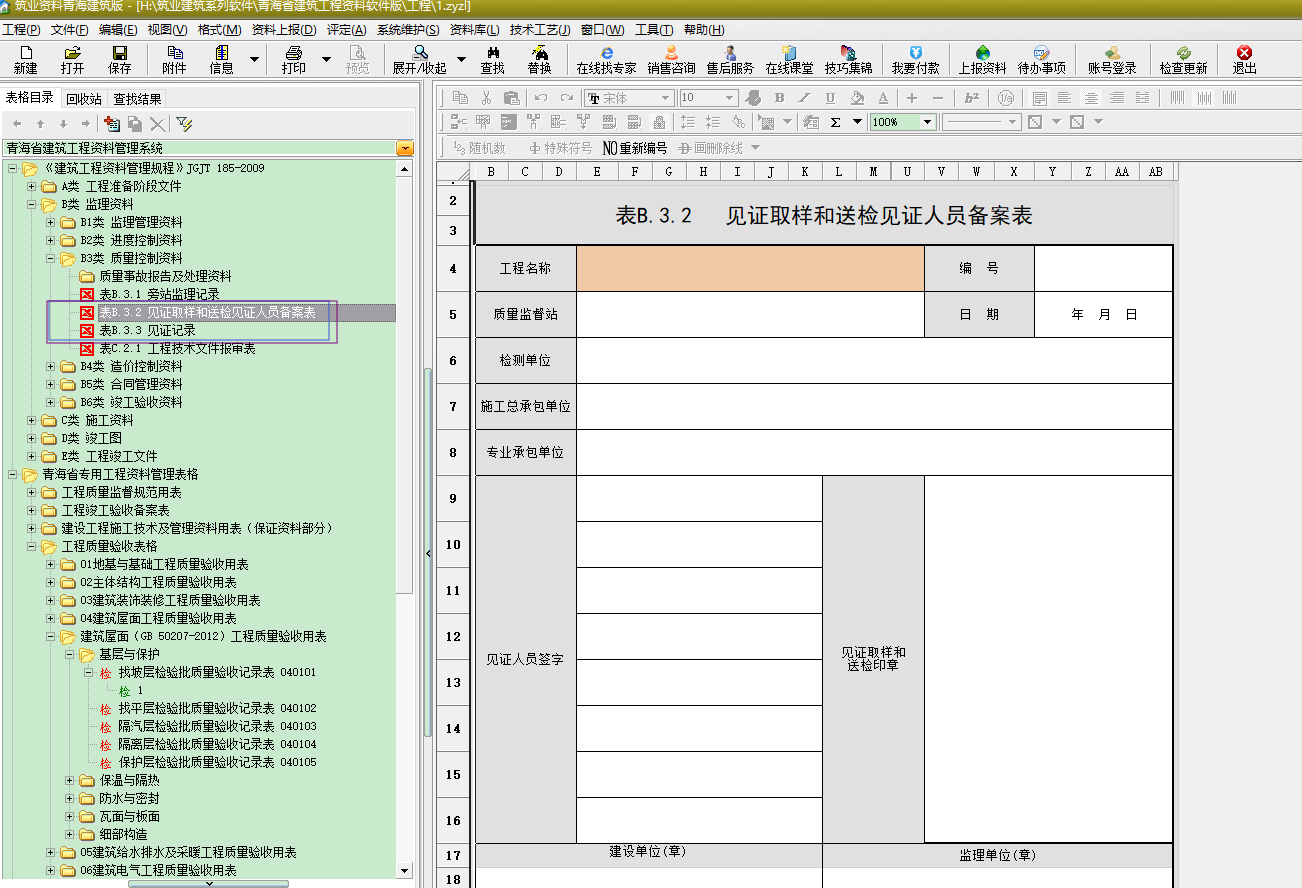Toggle tree with 展开/收起 icon
Screen dimensions: 1302x888
point(421,60)
